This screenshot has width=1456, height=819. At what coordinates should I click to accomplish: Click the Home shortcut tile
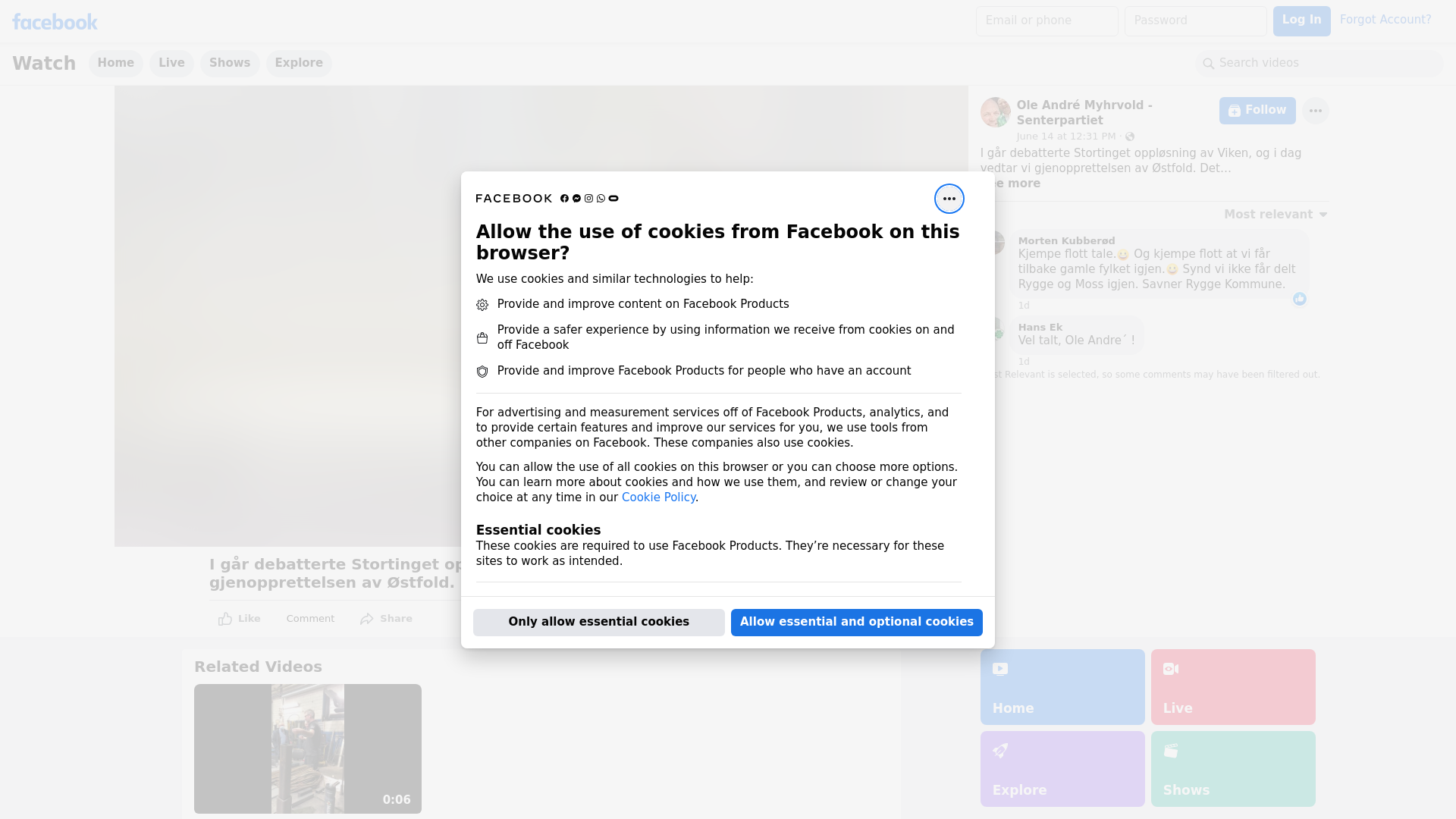tap(1062, 687)
